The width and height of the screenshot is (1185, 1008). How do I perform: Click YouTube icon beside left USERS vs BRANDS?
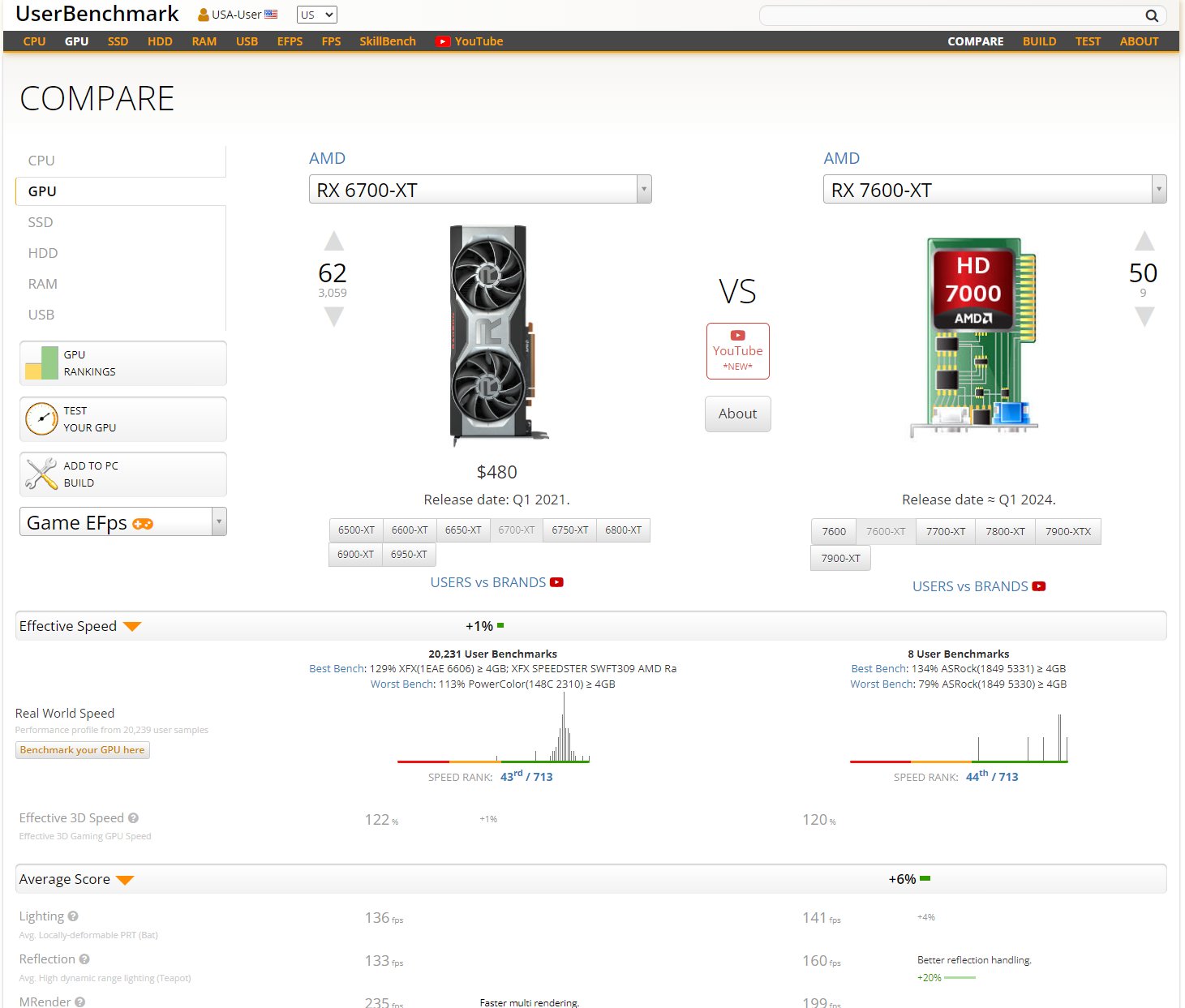[556, 582]
